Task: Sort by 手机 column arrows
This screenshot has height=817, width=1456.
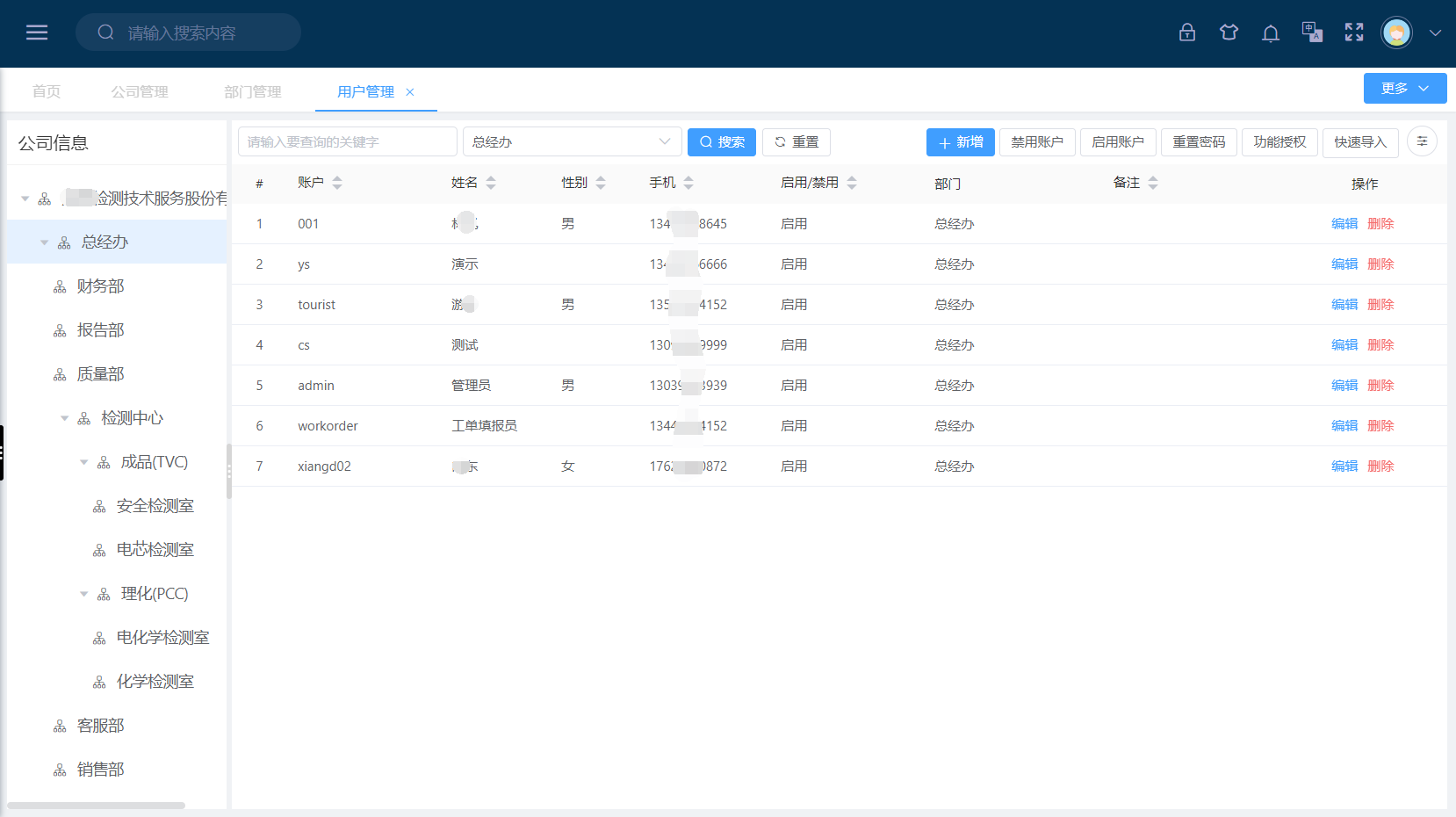Action: point(688,183)
